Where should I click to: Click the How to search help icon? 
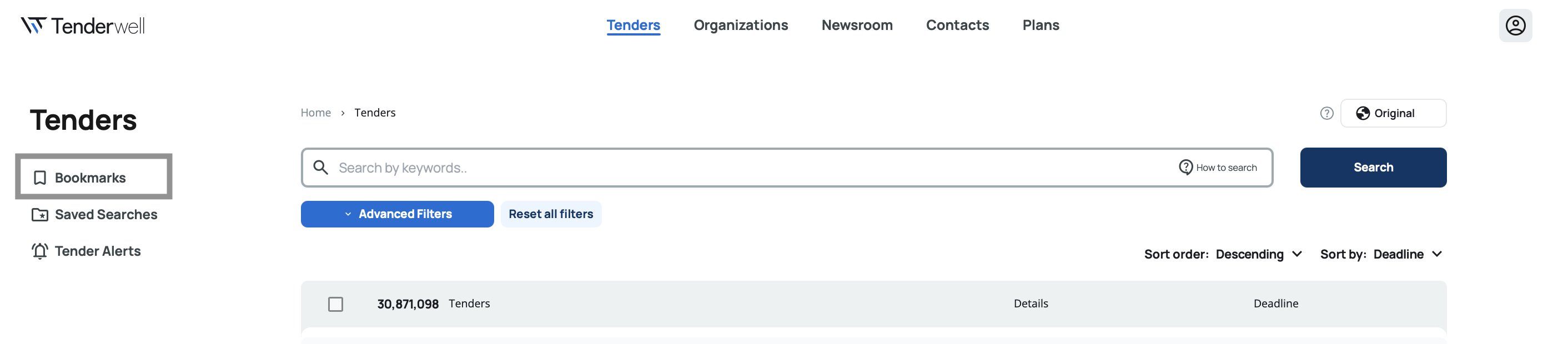tap(1185, 167)
